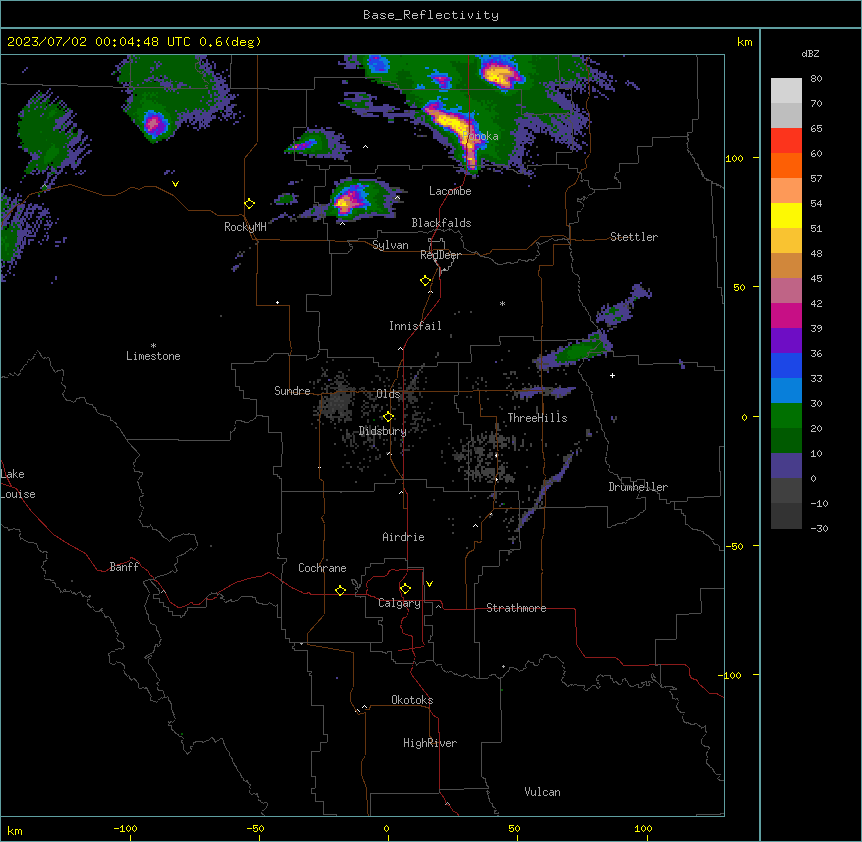
Task: Click the dBZ legend heading
Action: (810, 53)
